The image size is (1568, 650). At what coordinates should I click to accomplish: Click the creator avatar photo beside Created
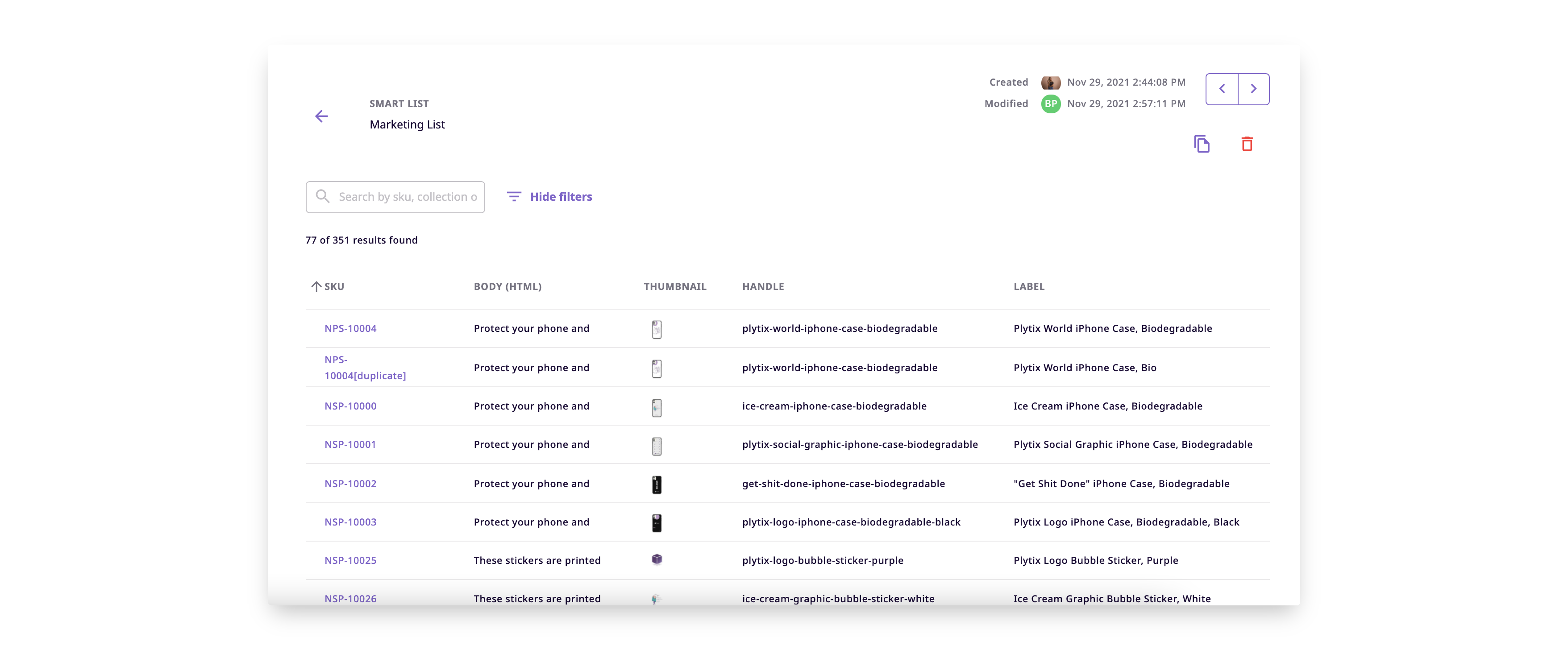pyautogui.click(x=1051, y=82)
